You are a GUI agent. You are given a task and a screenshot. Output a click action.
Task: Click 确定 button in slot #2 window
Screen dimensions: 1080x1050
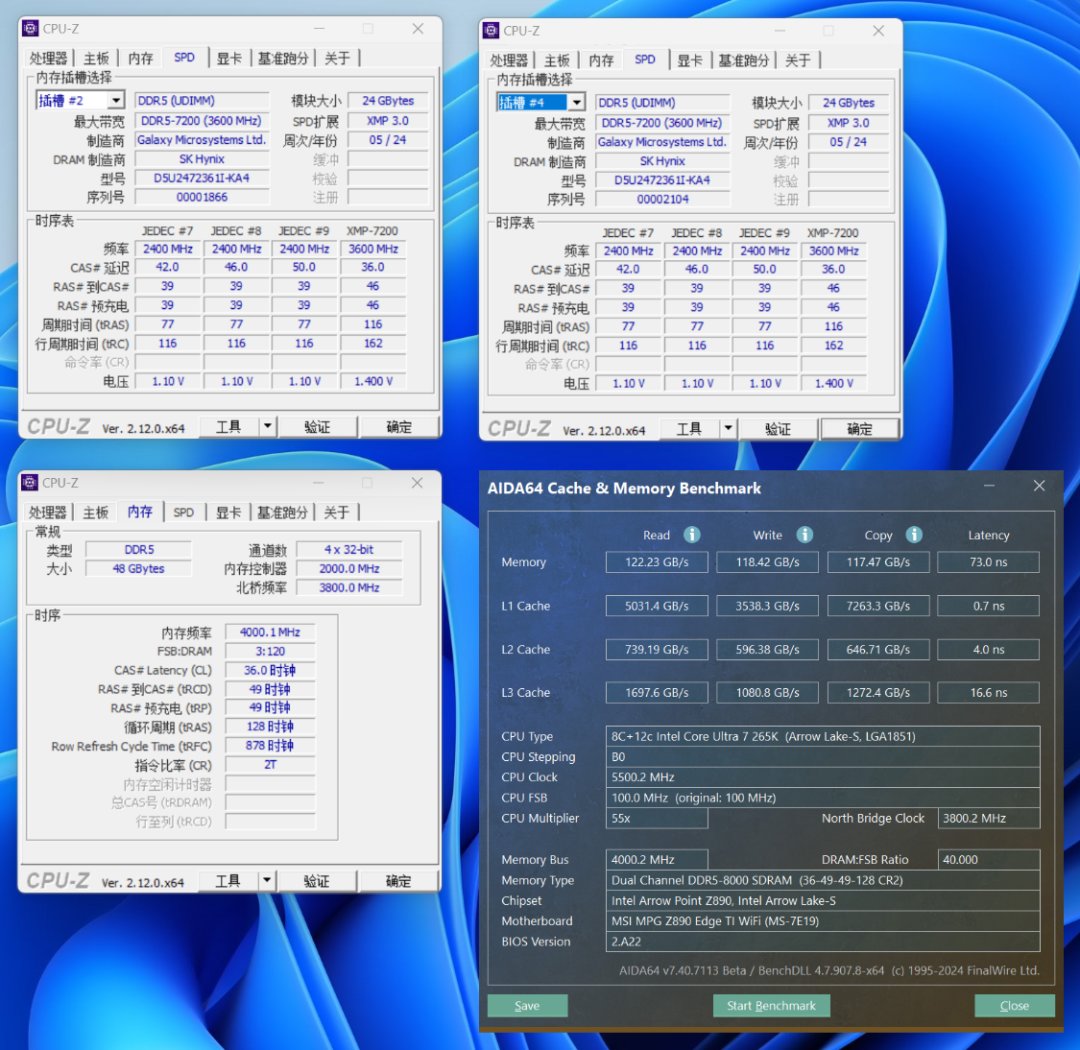tap(399, 427)
